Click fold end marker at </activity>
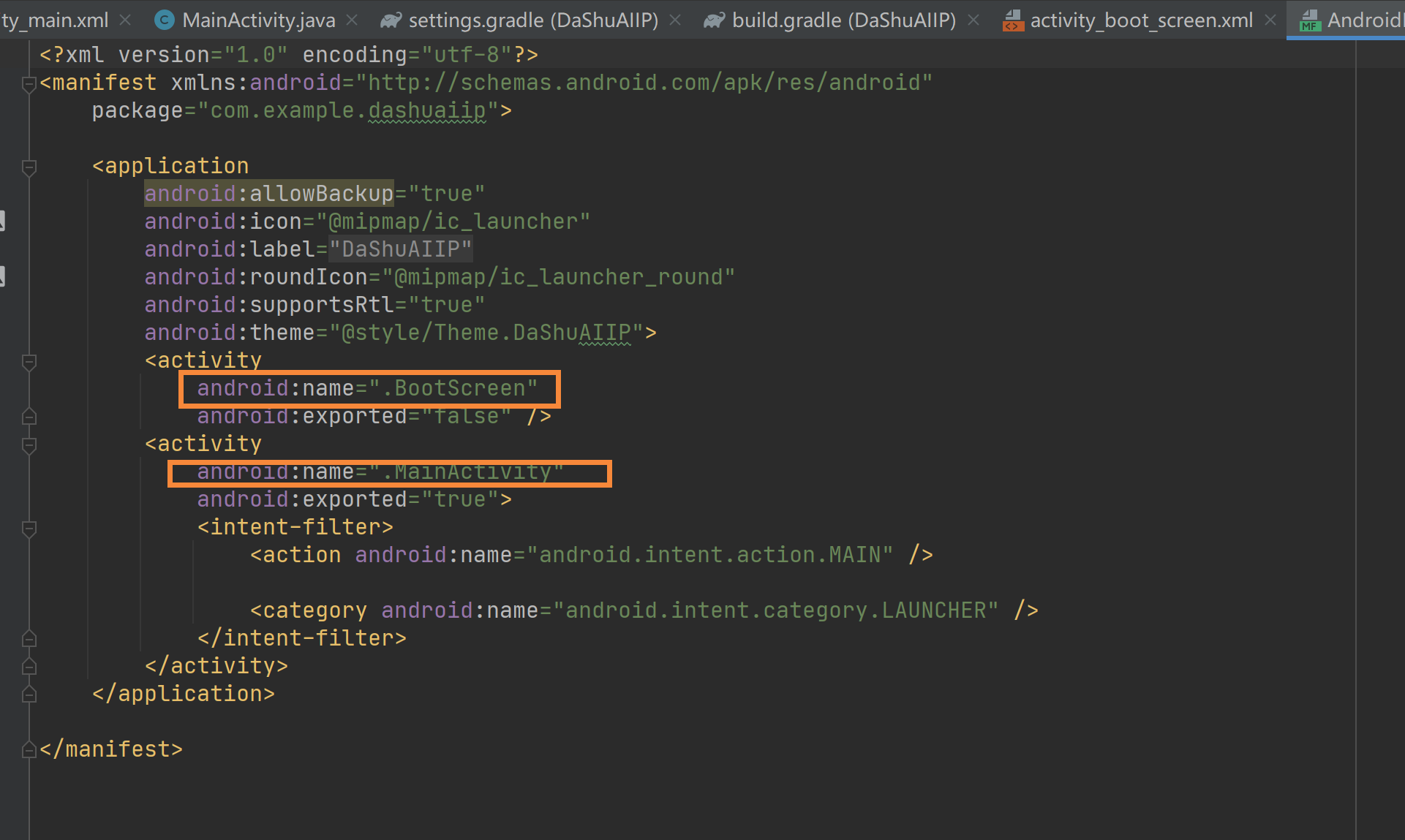This screenshot has height=840, width=1405. [x=29, y=666]
